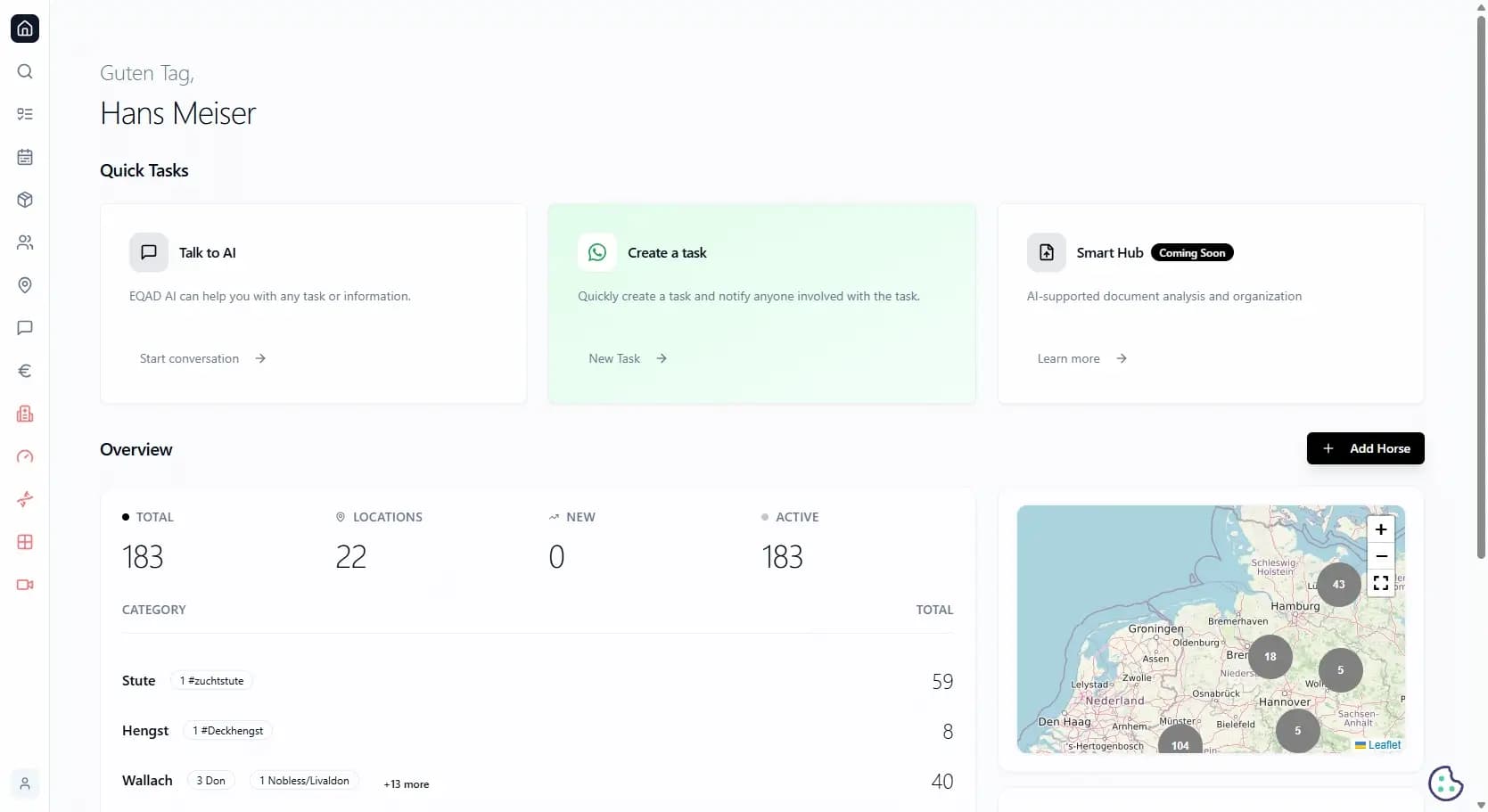1488x812 pixels.
Task: Switch to user profile at sidebar bottom
Action: (x=24, y=783)
